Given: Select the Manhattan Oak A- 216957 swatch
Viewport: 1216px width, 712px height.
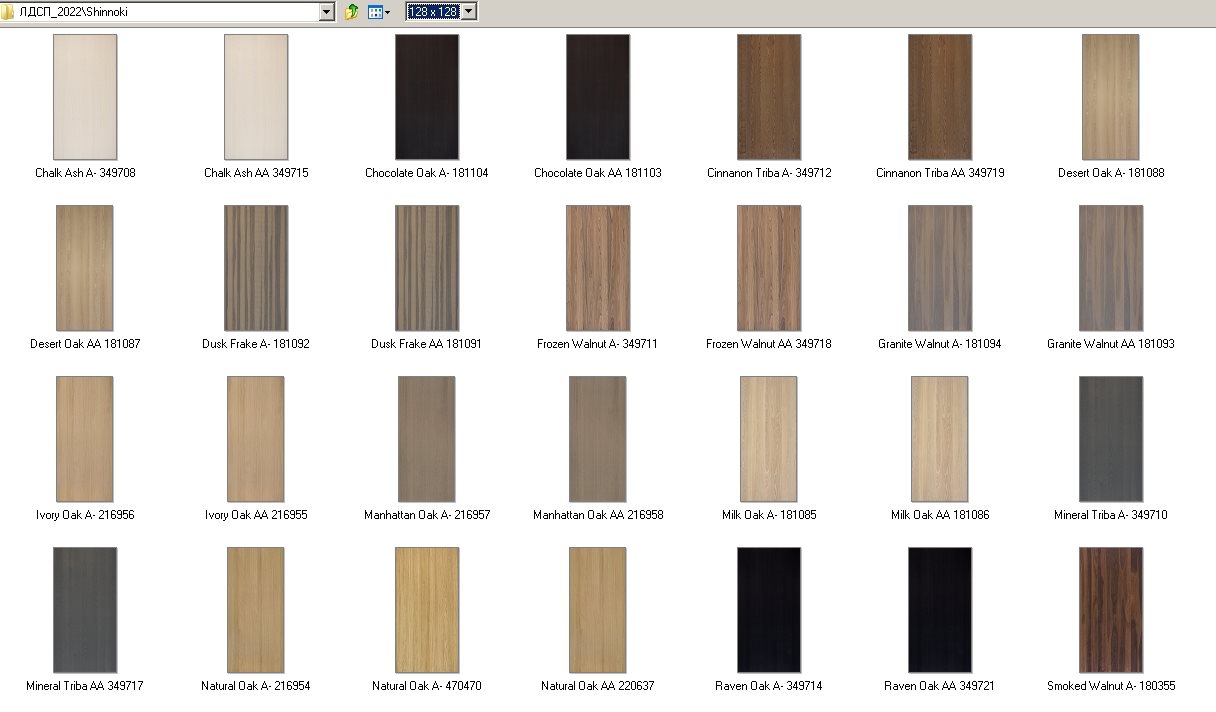Looking at the screenshot, I should click(427, 439).
